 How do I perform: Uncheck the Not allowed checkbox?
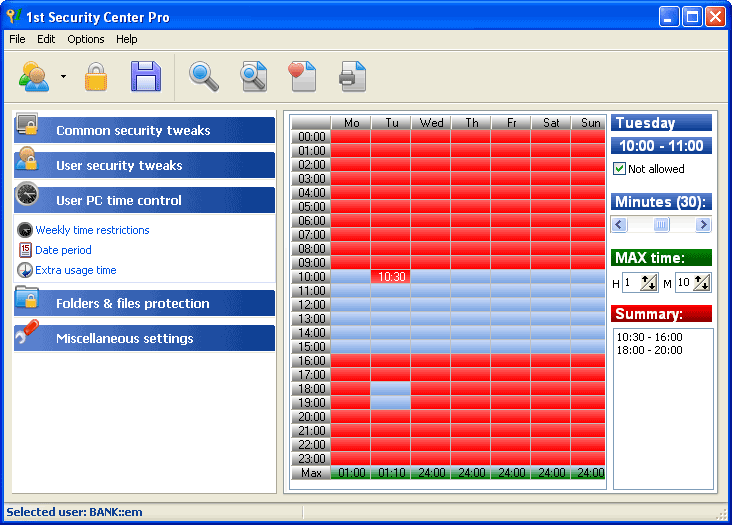point(619,168)
